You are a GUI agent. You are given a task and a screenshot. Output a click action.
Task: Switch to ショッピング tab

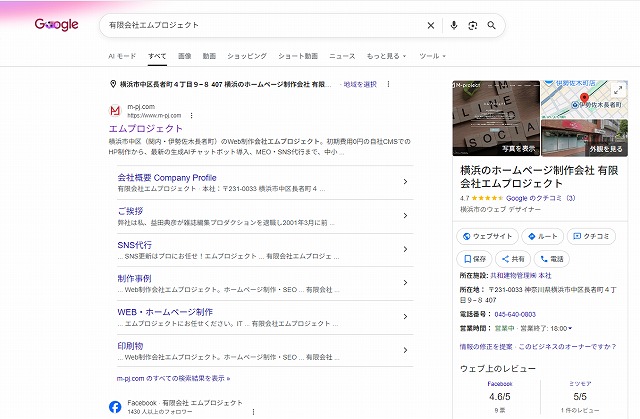(x=247, y=56)
